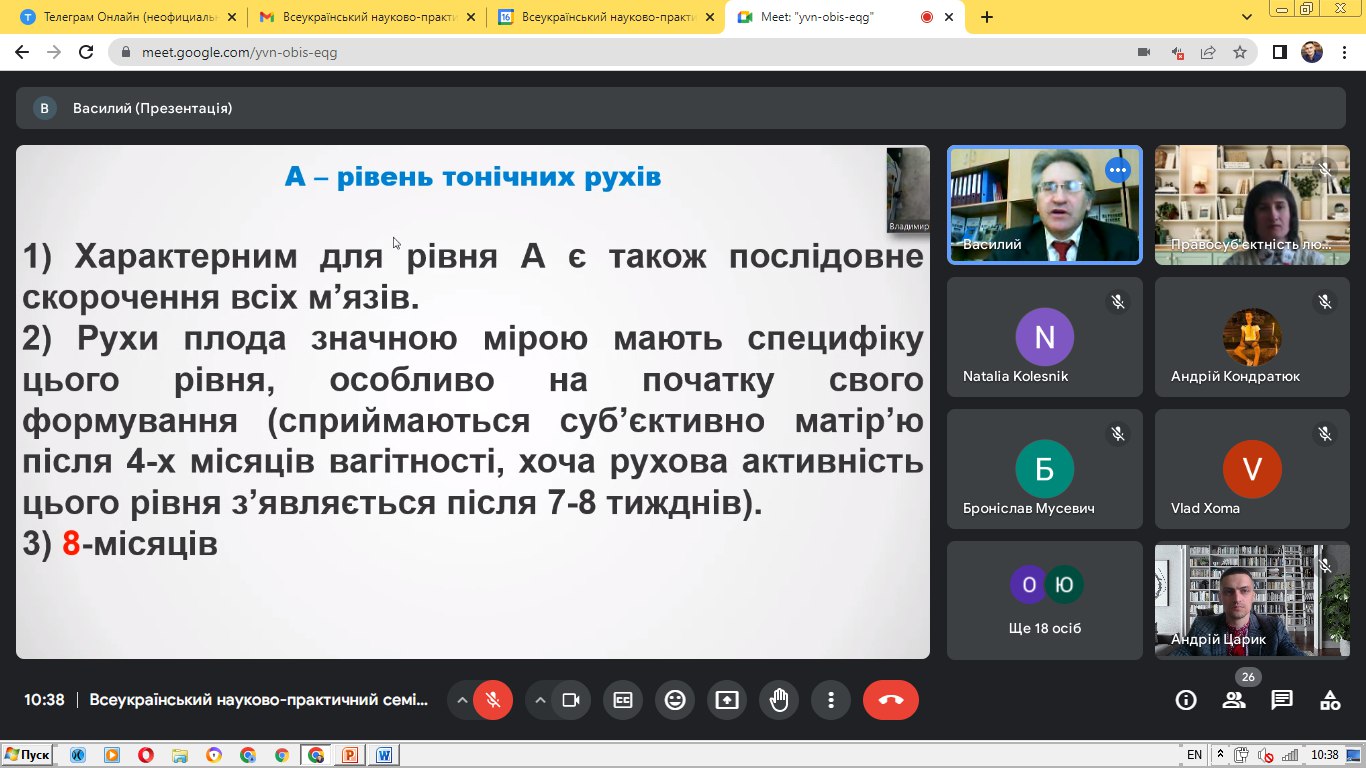1366x768 pixels.
Task: Expand audio settings arrow beside microphone
Action: click(462, 700)
